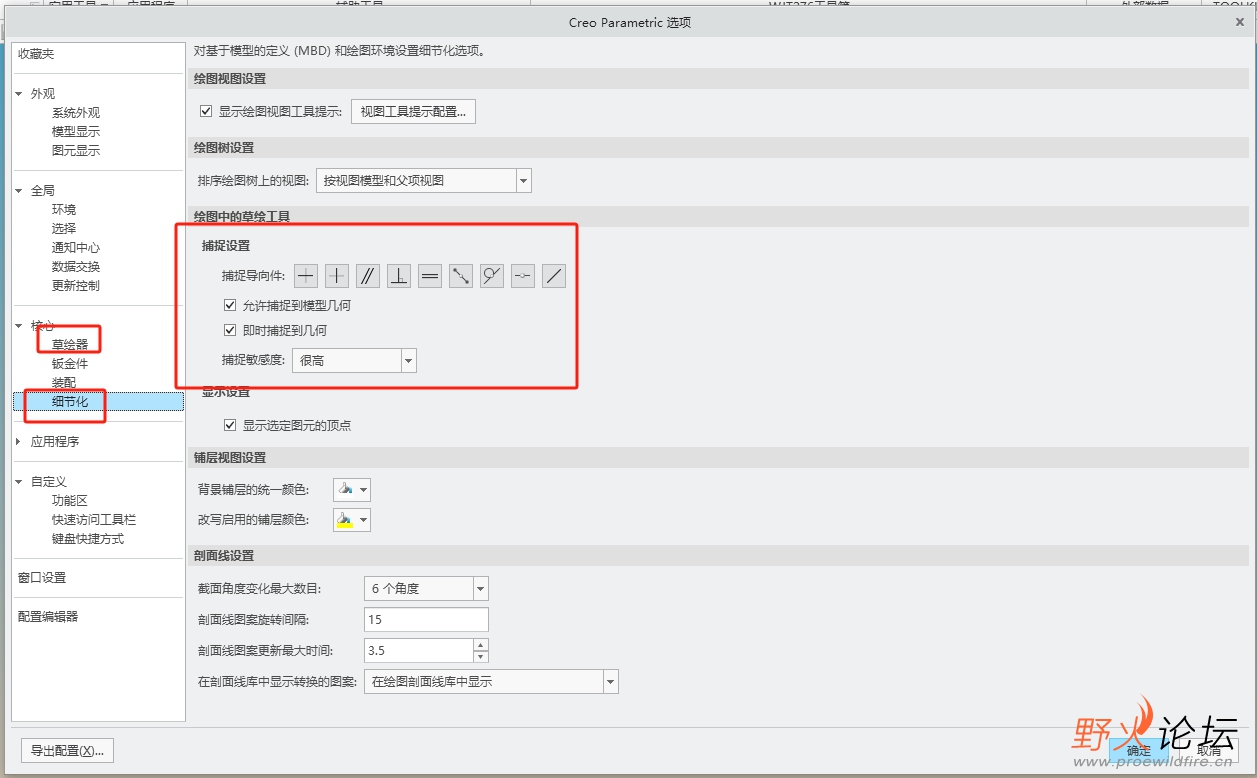Toggle the tangent snap guide icon
Image resolution: width=1257 pixels, height=778 pixels.
[x=492, y=276]
